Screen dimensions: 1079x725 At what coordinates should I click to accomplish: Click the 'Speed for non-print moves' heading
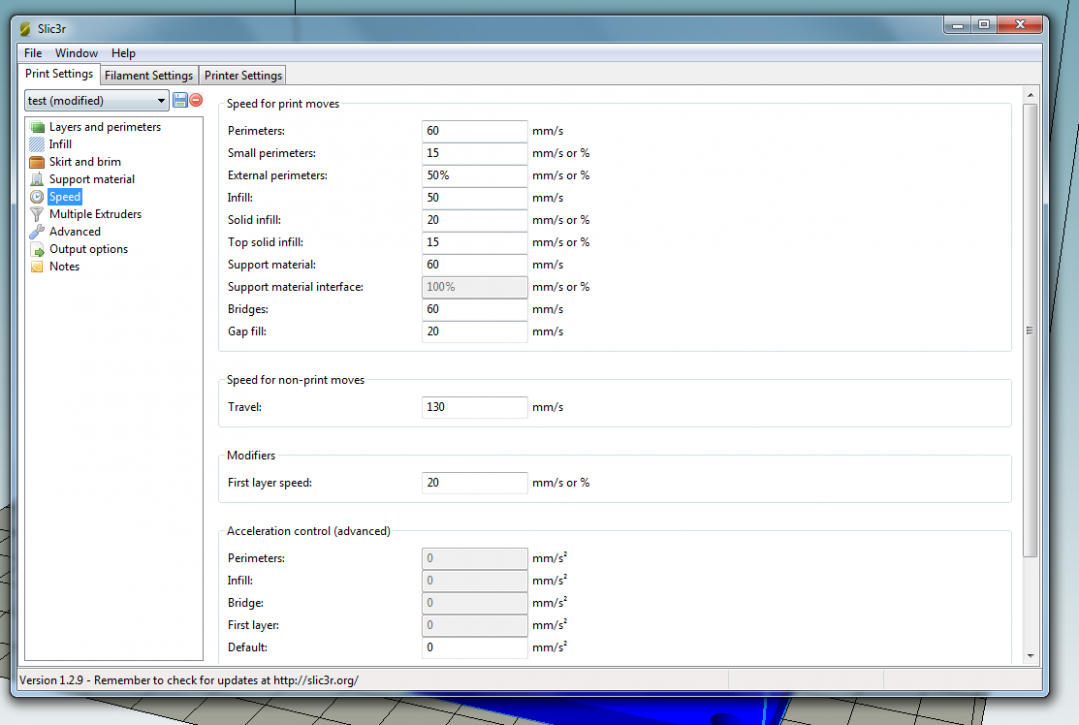(296, 380)
